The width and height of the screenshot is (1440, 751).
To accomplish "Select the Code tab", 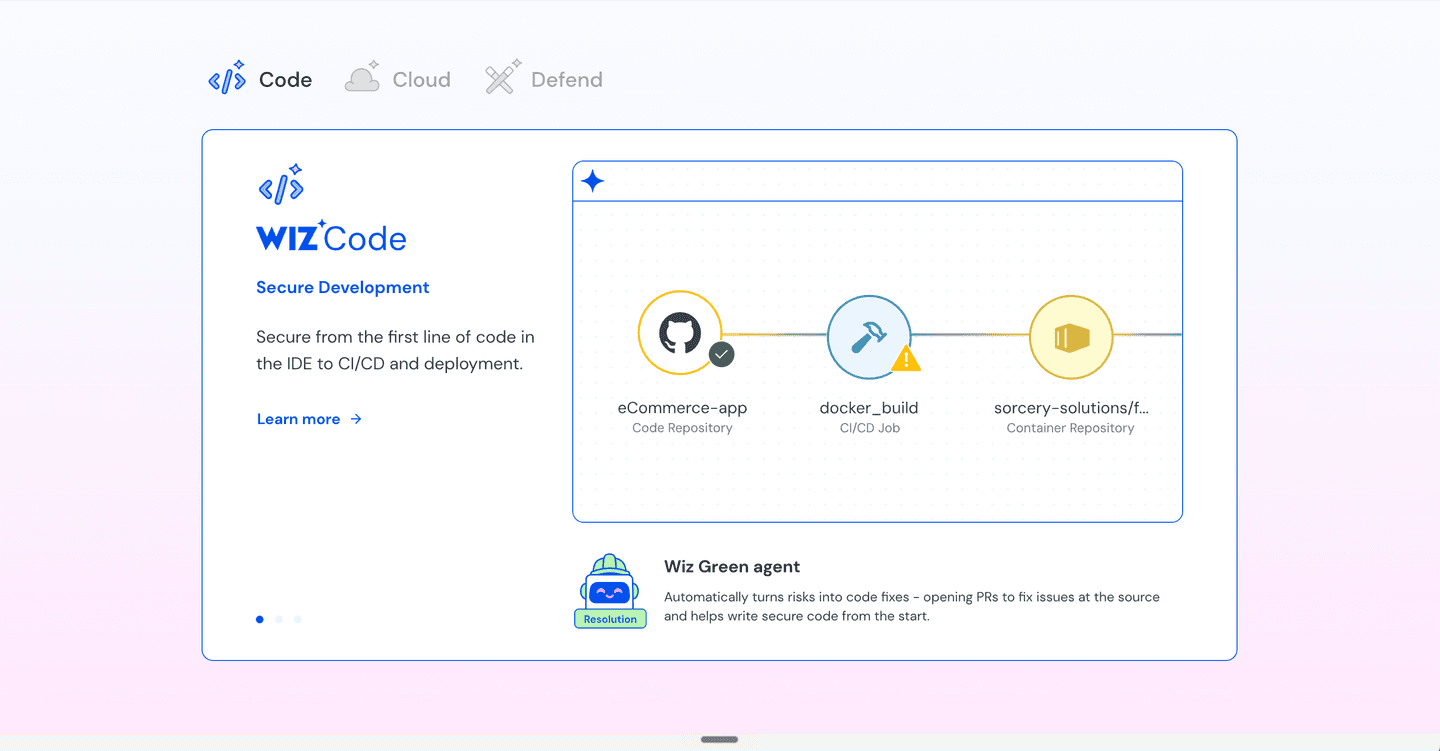I will click(x=260, y=79).
